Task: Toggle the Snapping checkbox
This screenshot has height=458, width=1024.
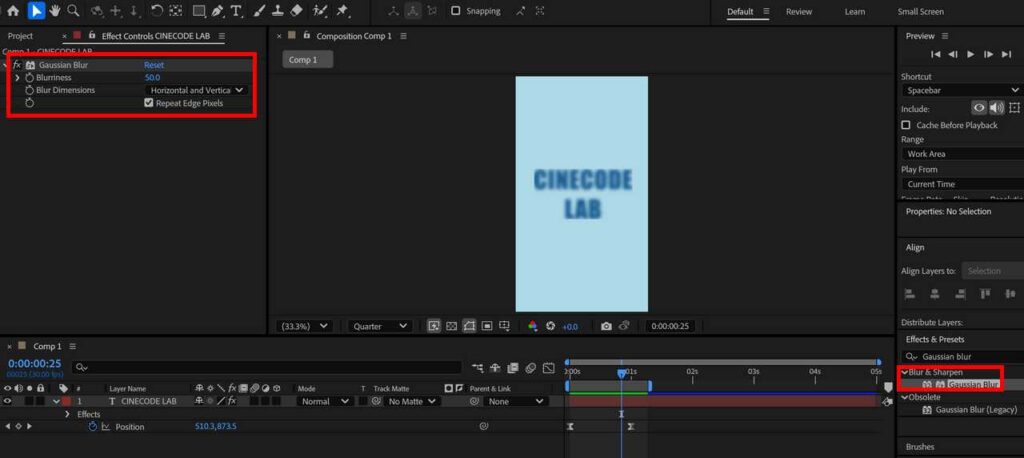Action: (x=455, y=11)
